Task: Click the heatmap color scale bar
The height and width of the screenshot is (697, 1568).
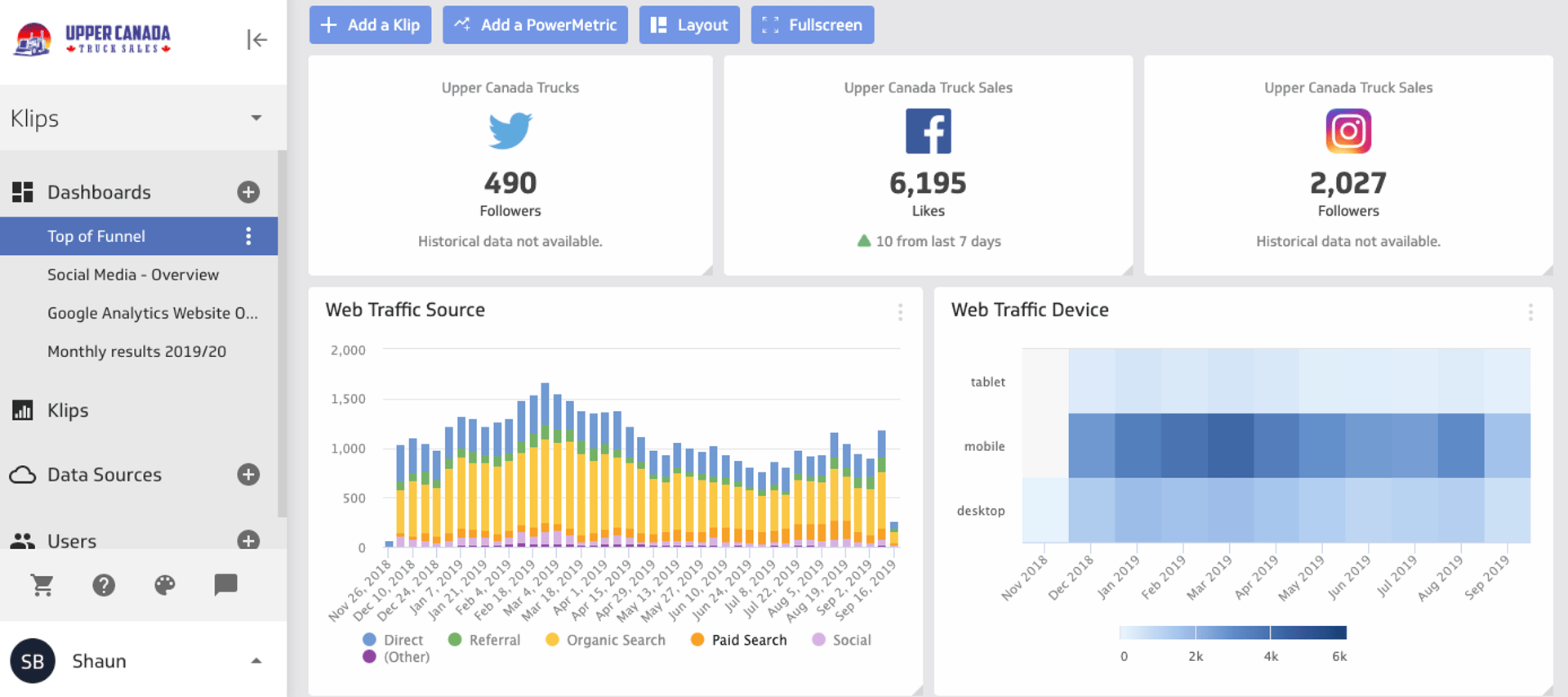Action: (1232, 632)
